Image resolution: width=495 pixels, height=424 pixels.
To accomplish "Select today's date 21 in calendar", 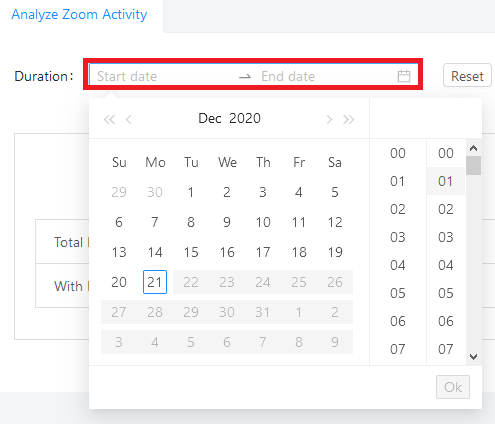I will pos(155,282).
